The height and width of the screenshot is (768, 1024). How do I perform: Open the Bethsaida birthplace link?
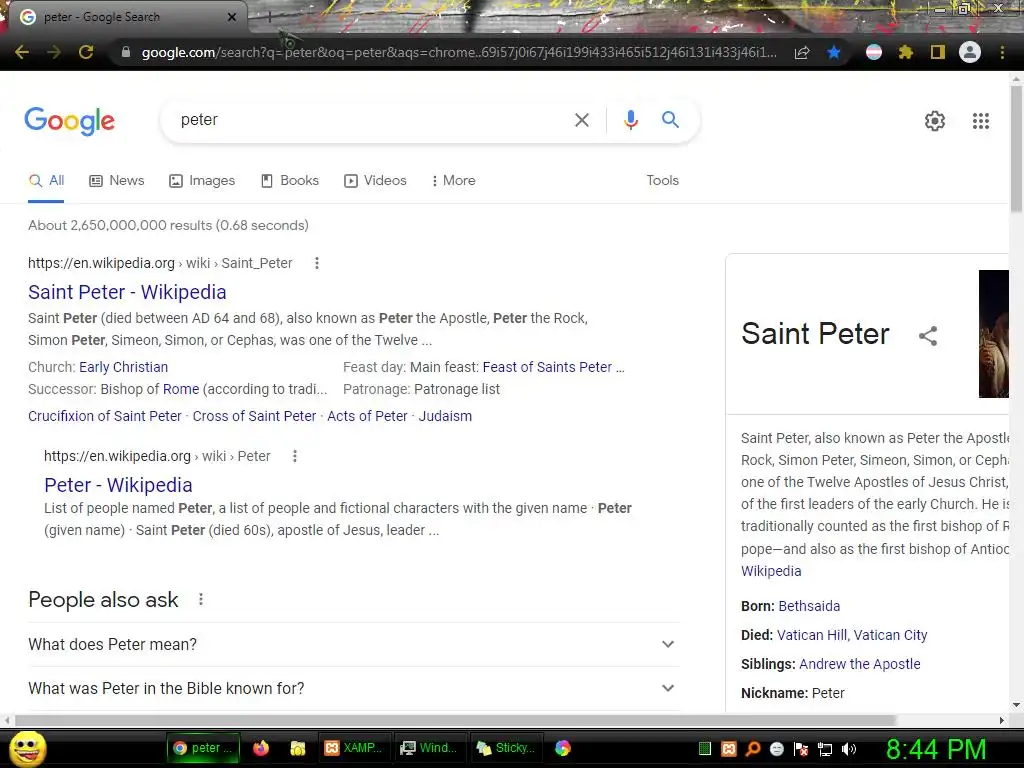pos(809,606)
